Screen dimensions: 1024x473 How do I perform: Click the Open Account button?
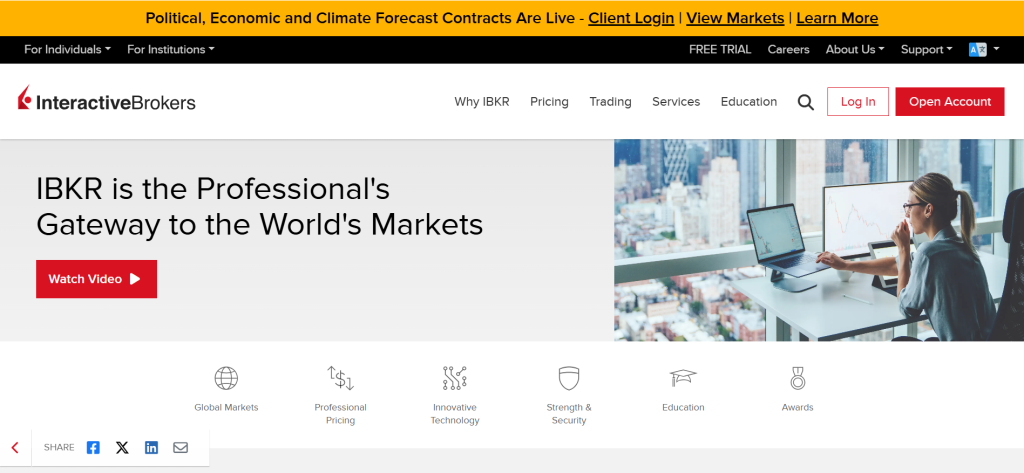pyautogui.click(x=950, y=102)
